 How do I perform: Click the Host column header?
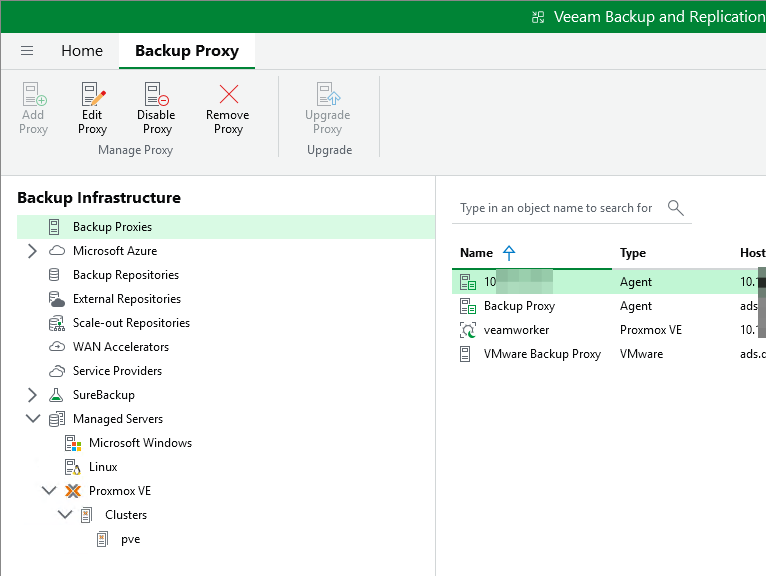click(752, 253)
